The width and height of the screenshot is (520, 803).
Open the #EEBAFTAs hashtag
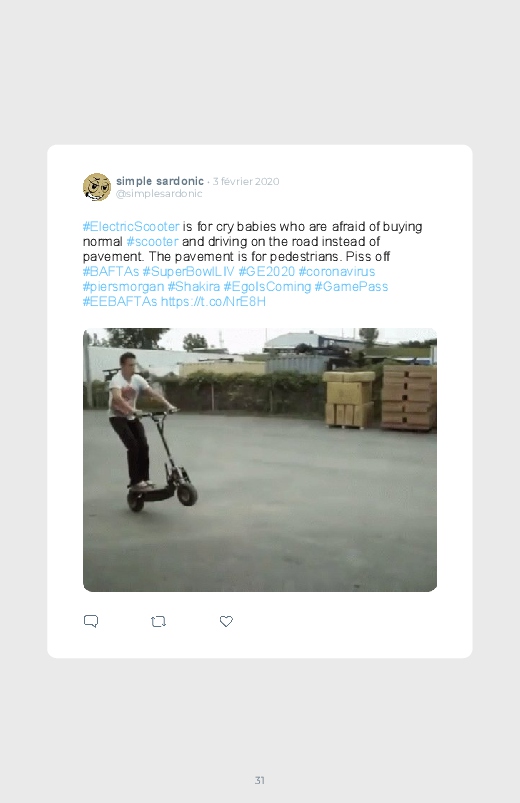pyautogui.click(x=120, y=302)
